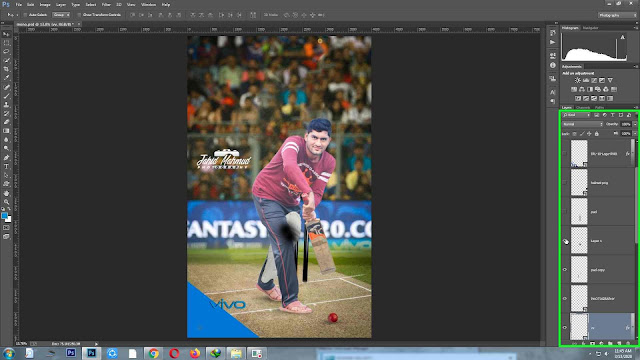Open the layer Fill slider arrow
Image resolution: width=640 pixels, height=360 pixels.
(635, 133)
